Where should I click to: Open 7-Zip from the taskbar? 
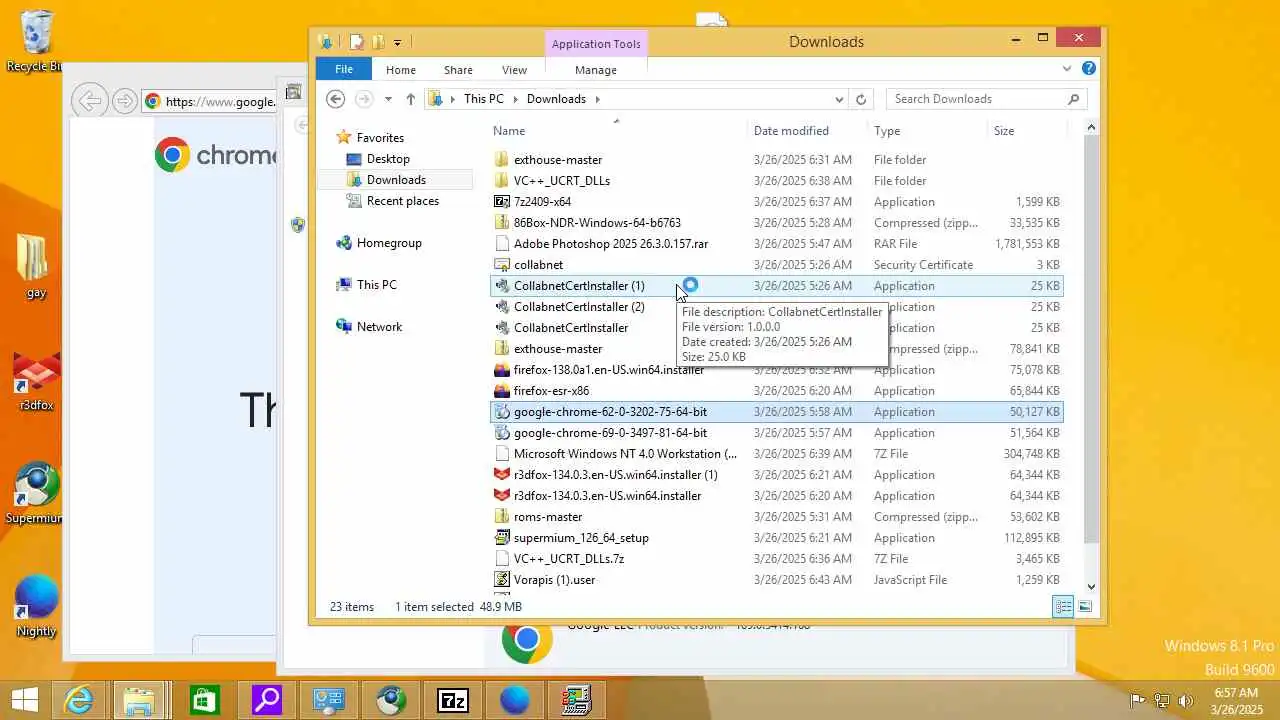(x=453, y=700)
